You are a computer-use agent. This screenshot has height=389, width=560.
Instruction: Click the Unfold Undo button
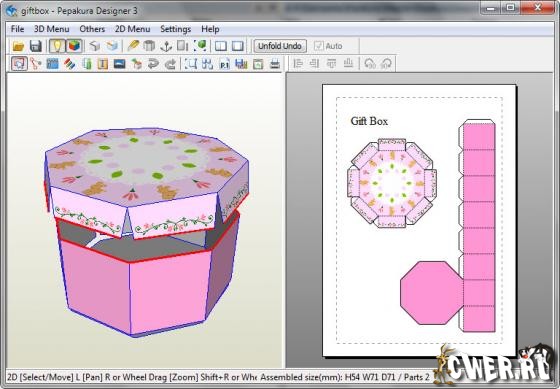[280, 46]
